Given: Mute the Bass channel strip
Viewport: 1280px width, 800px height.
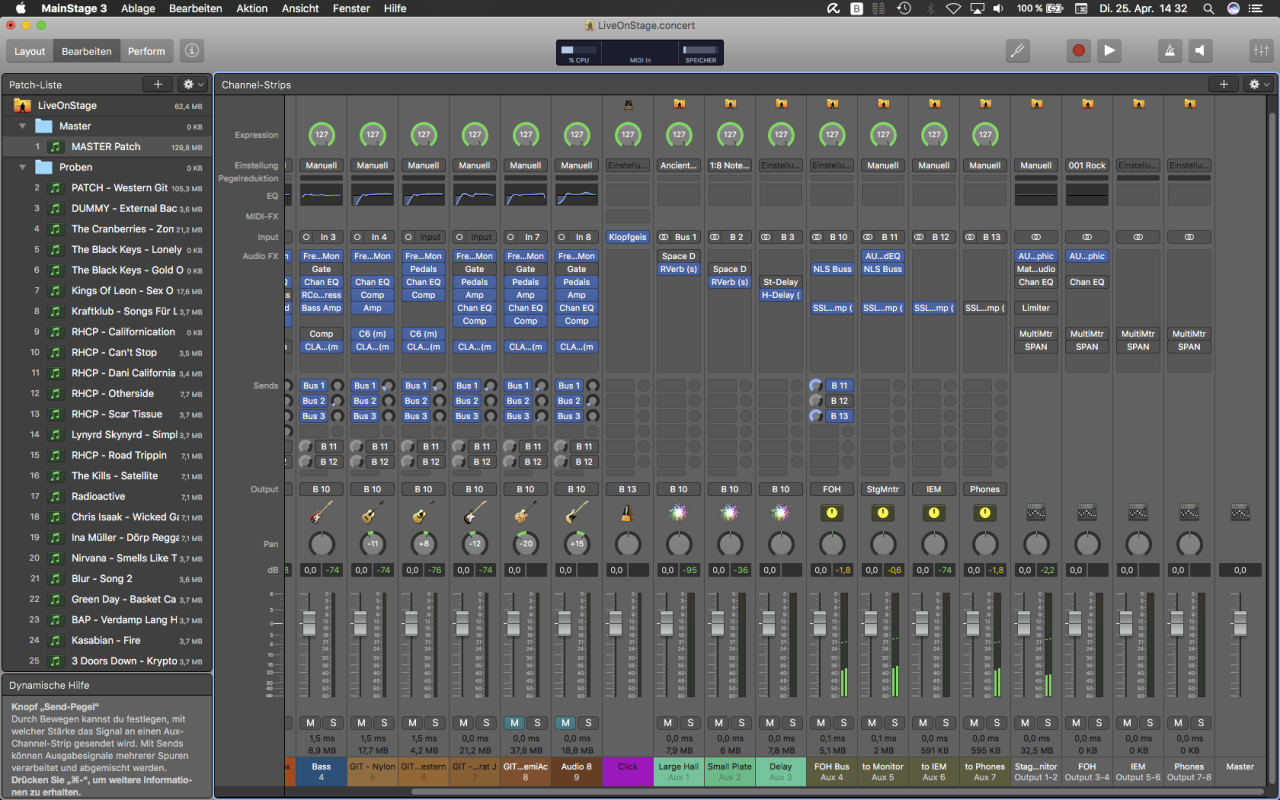Looking at the screenshot, I should (310, 723).
